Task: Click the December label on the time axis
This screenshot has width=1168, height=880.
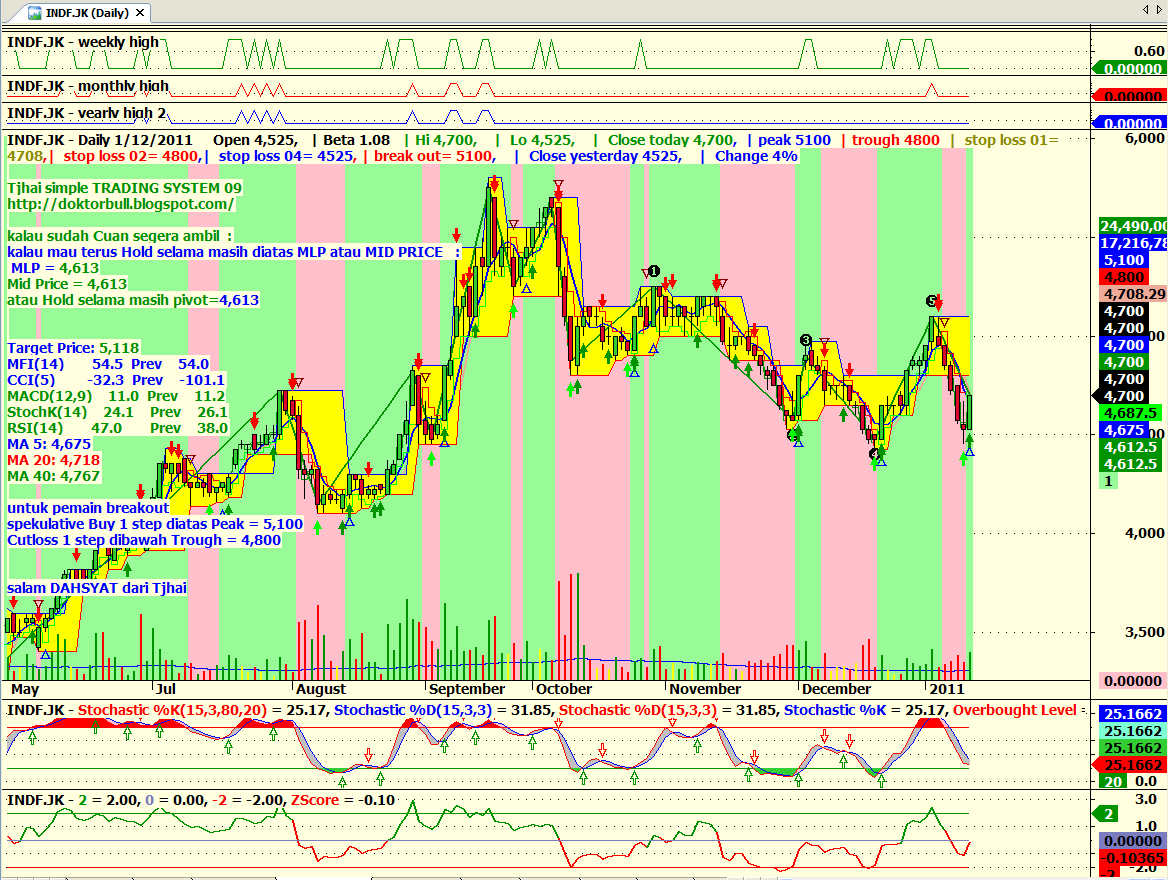Action: click(837, 689)
